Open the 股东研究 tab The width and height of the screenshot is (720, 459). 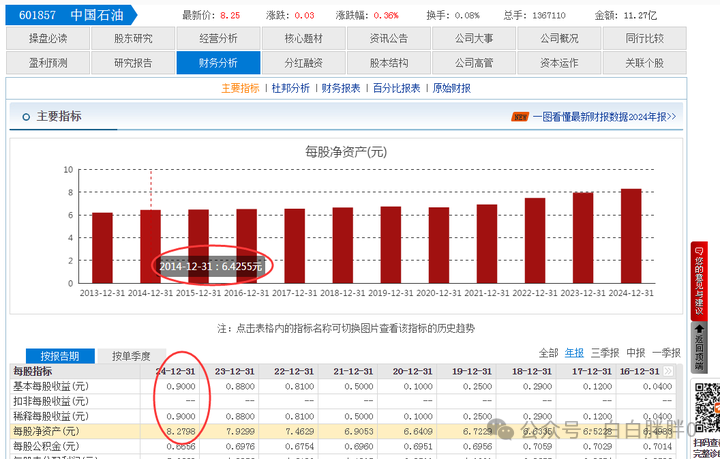pyautogui.click(x=133, y=38)
